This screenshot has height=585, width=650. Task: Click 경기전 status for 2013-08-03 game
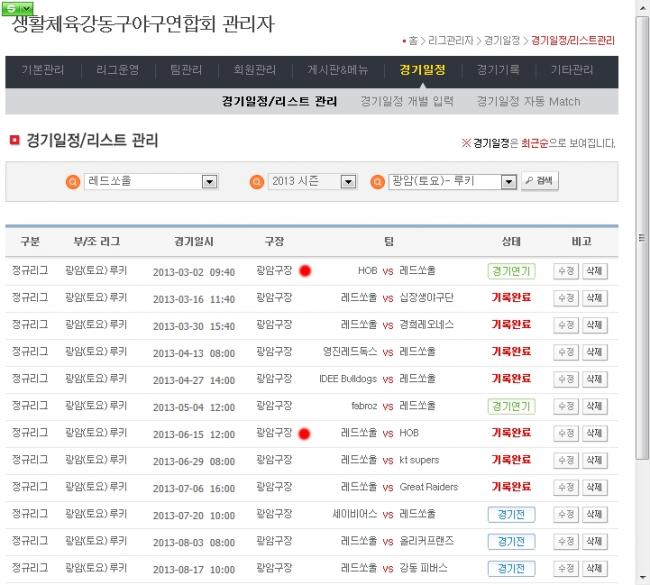tap(511, 541)
